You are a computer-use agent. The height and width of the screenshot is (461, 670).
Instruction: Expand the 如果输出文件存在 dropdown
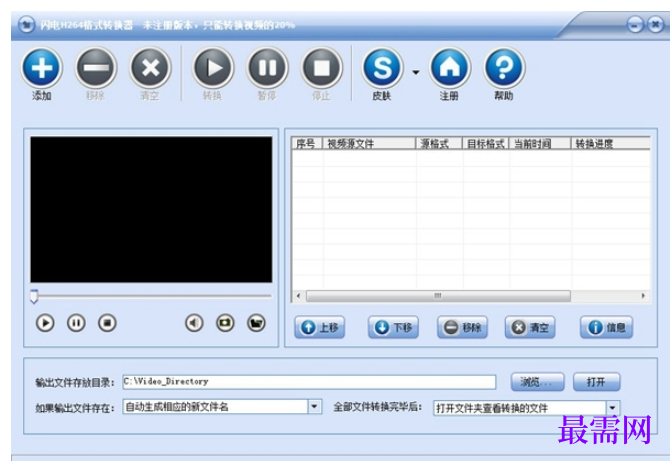[x=314, y=407]
